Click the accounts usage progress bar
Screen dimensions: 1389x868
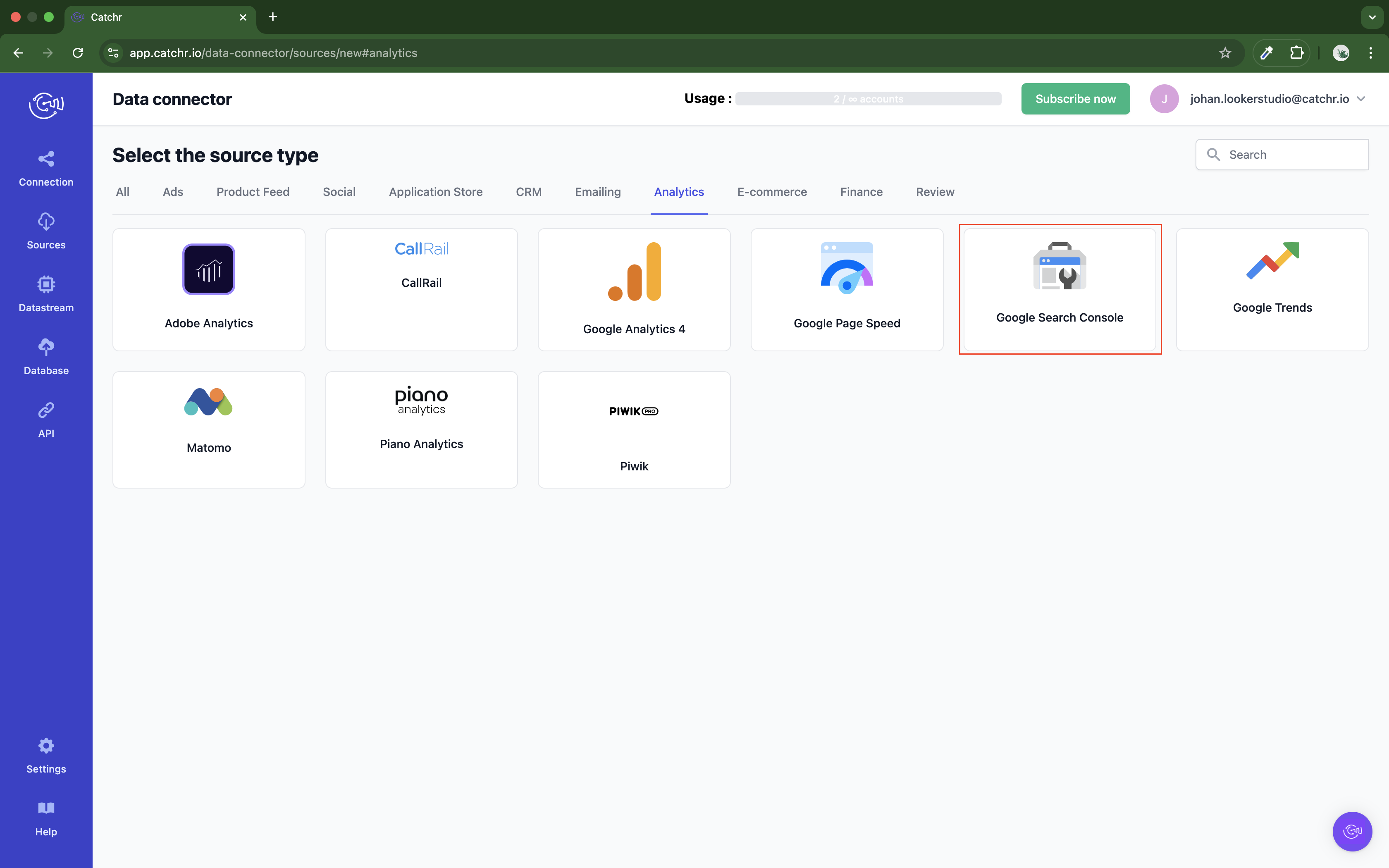pyautogui.click(x=868, y=99)
